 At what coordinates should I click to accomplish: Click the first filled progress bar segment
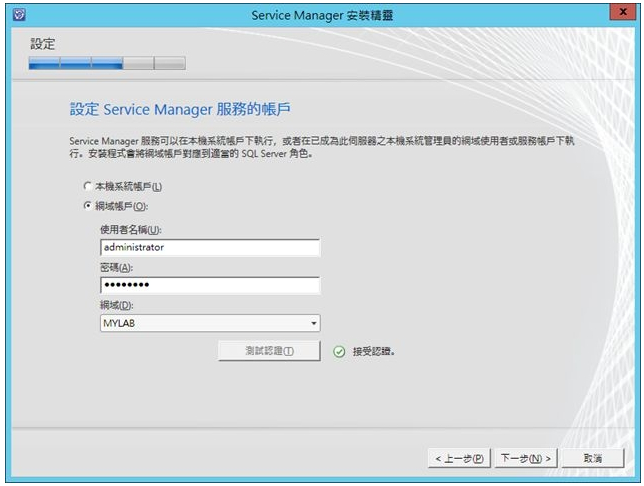point(44,63)
